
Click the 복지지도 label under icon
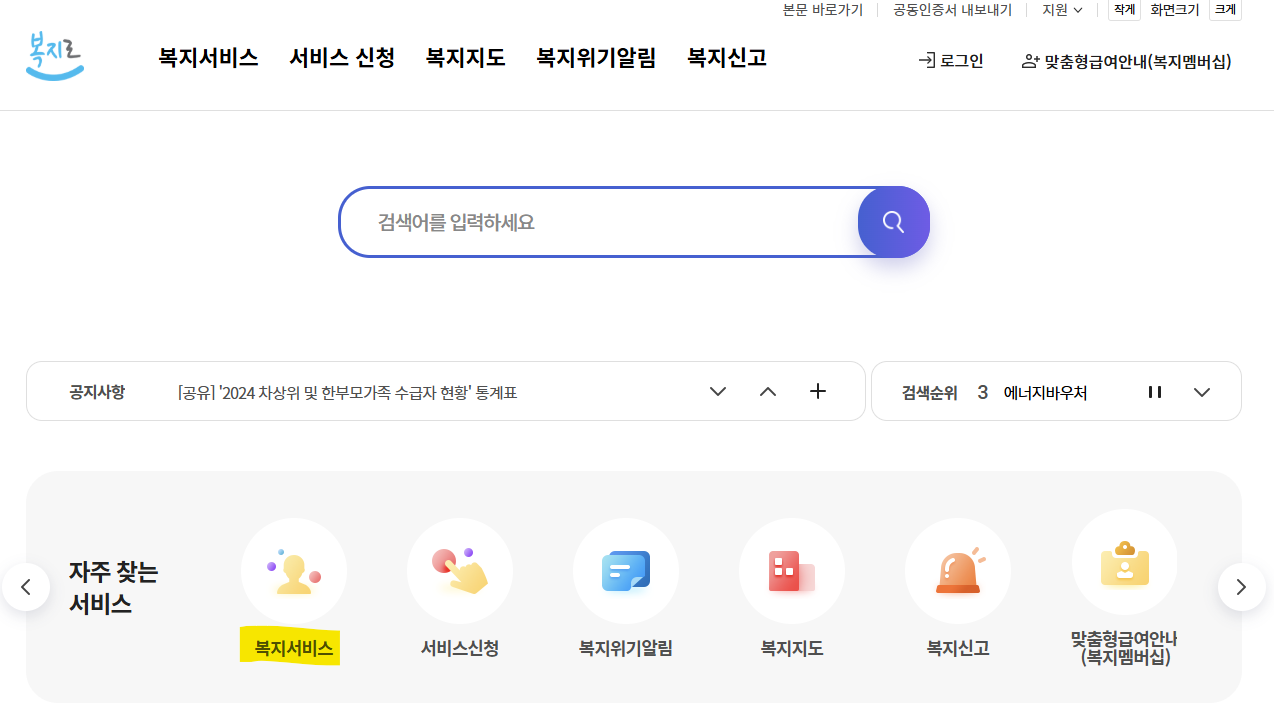tap(792, 648)
